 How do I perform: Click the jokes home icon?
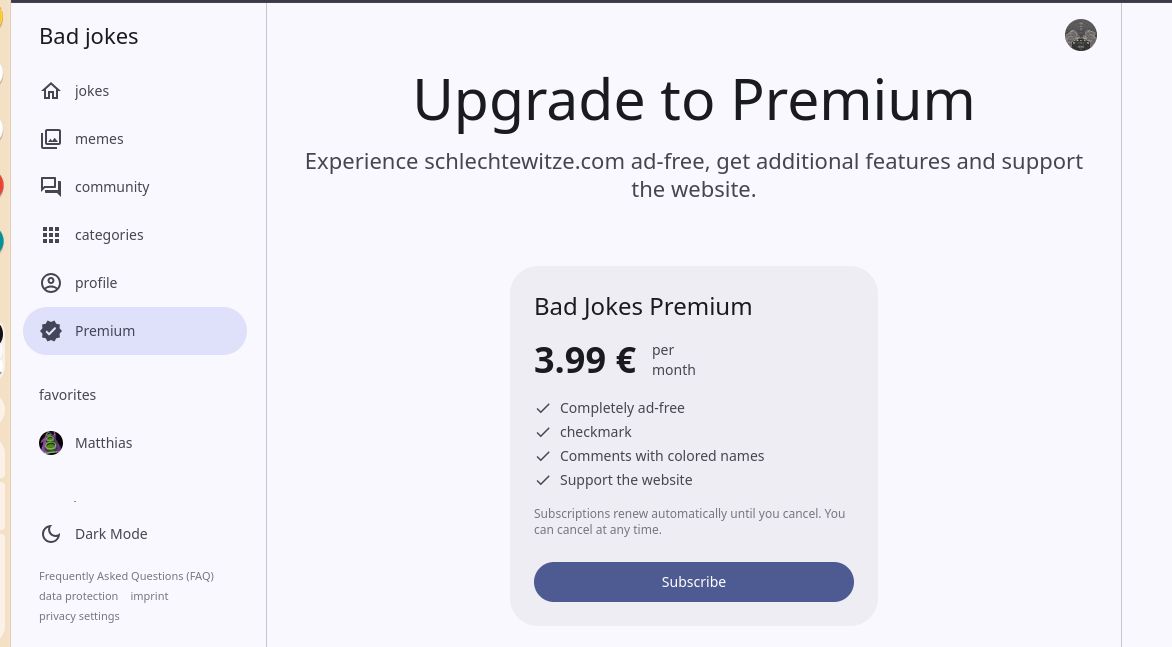51,91
